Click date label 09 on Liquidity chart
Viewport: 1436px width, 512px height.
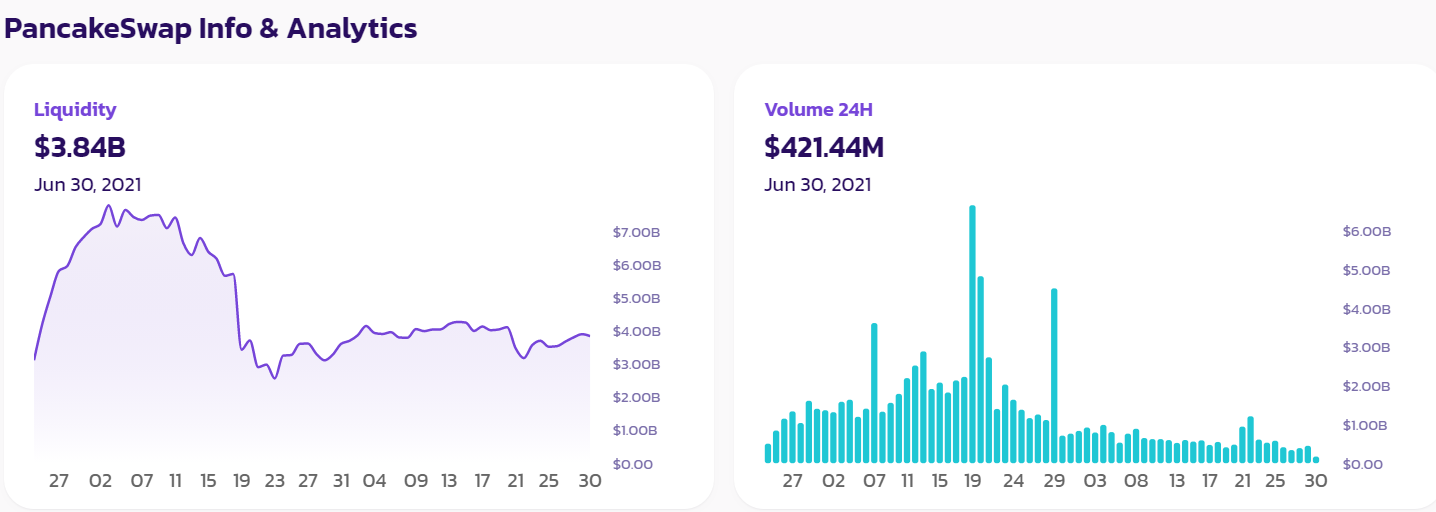pos(416,481)
